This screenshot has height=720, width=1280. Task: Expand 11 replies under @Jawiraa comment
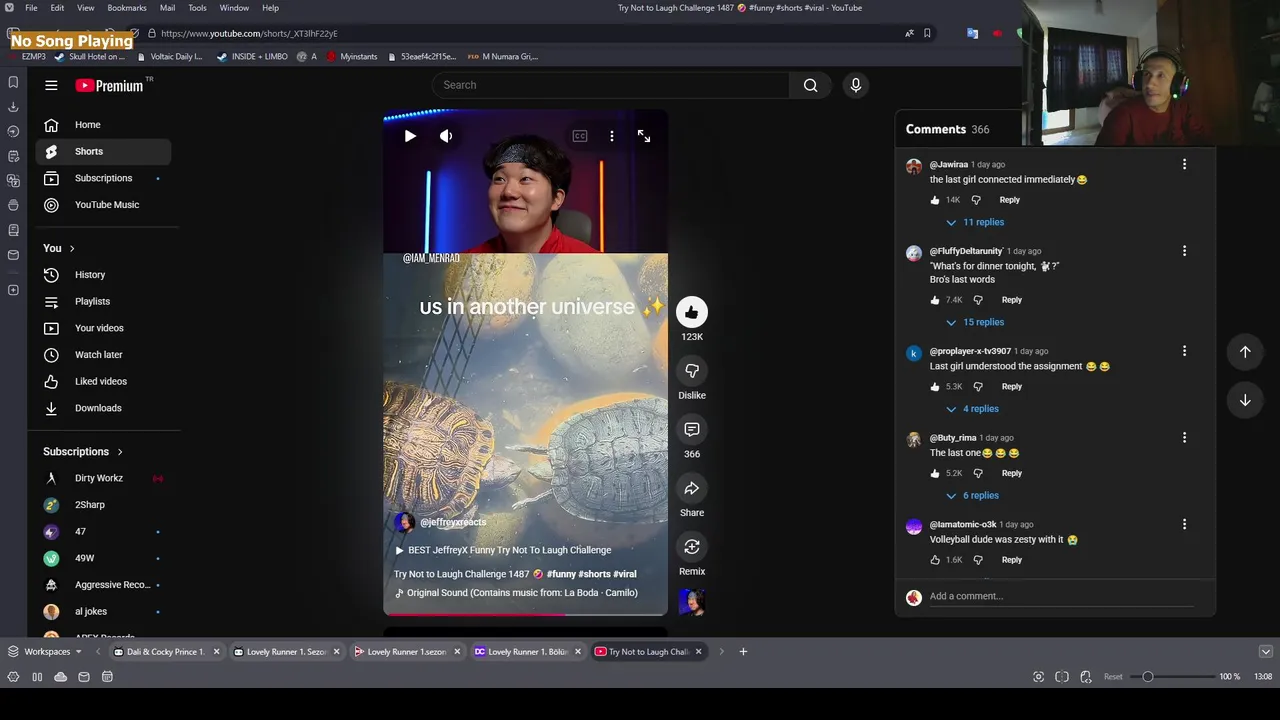tap(976, 222)
